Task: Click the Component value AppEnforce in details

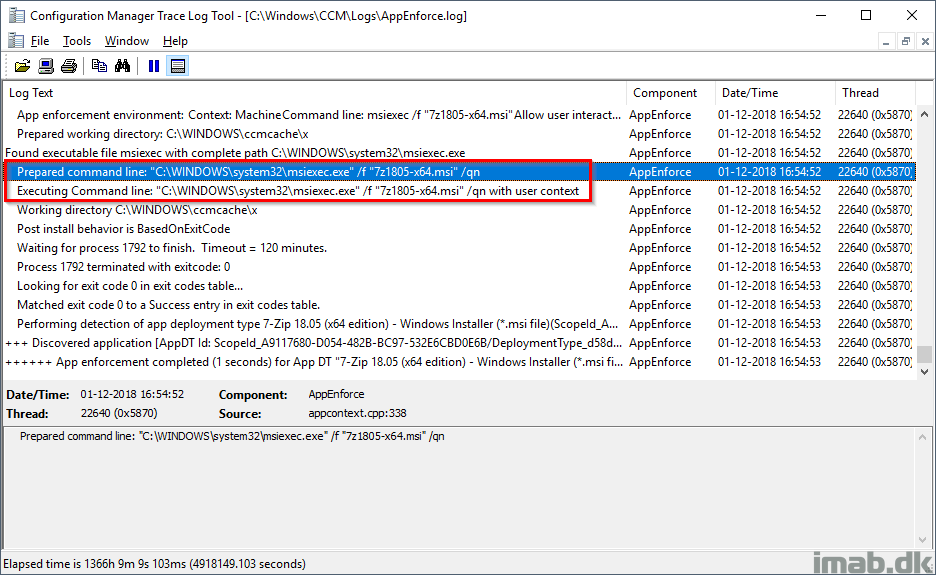Action: pos(336,394)
